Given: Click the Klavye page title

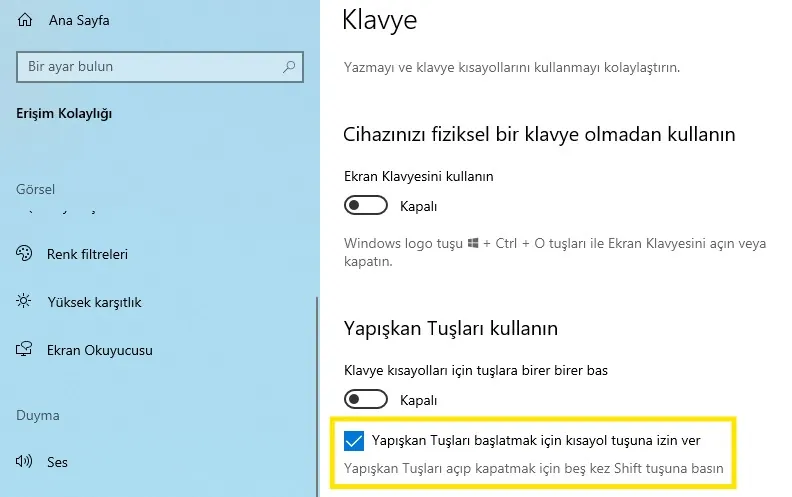Looking at the screenshot, I should click(379, 20).
